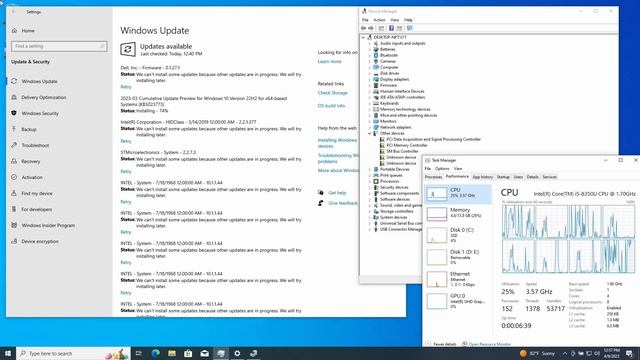Expand Display adapters node
The height and width of the screenshot is (360, 640).
[x=370, y=79]
